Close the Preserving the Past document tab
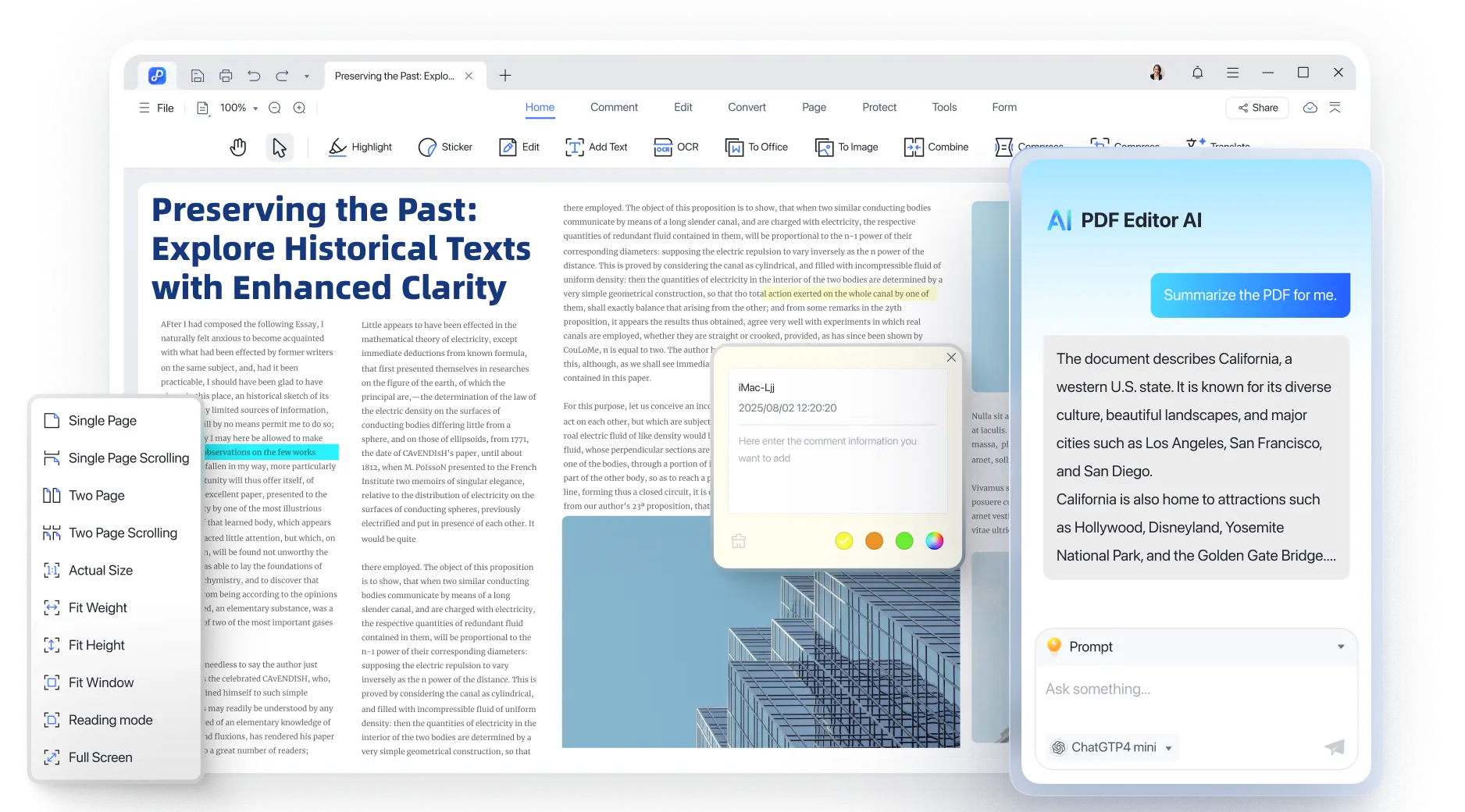Viewport: 1465px width, 812px height. point(469,76)
